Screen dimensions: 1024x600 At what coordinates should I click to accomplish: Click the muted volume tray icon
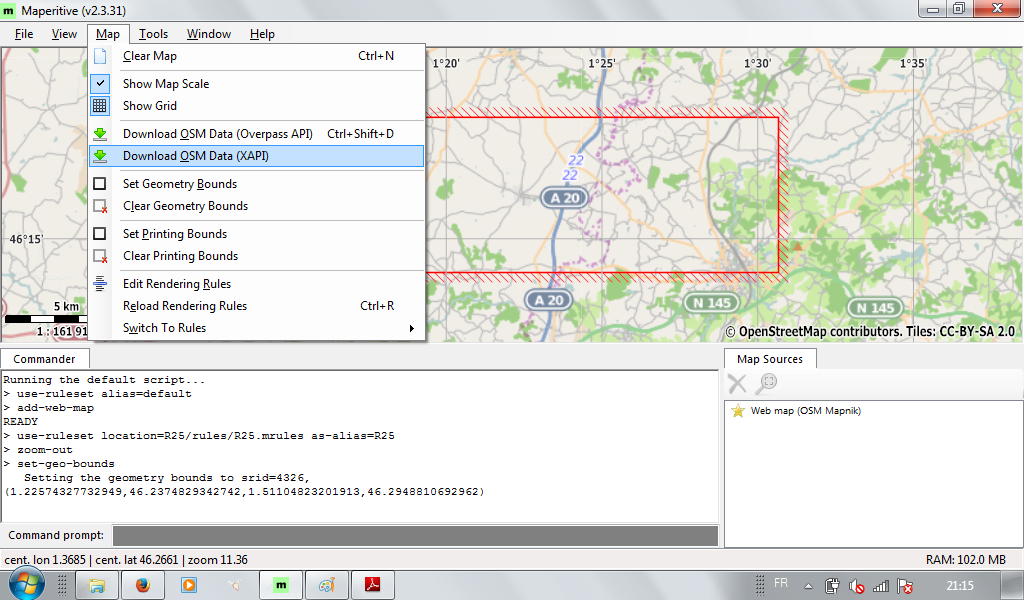(856, 586)
